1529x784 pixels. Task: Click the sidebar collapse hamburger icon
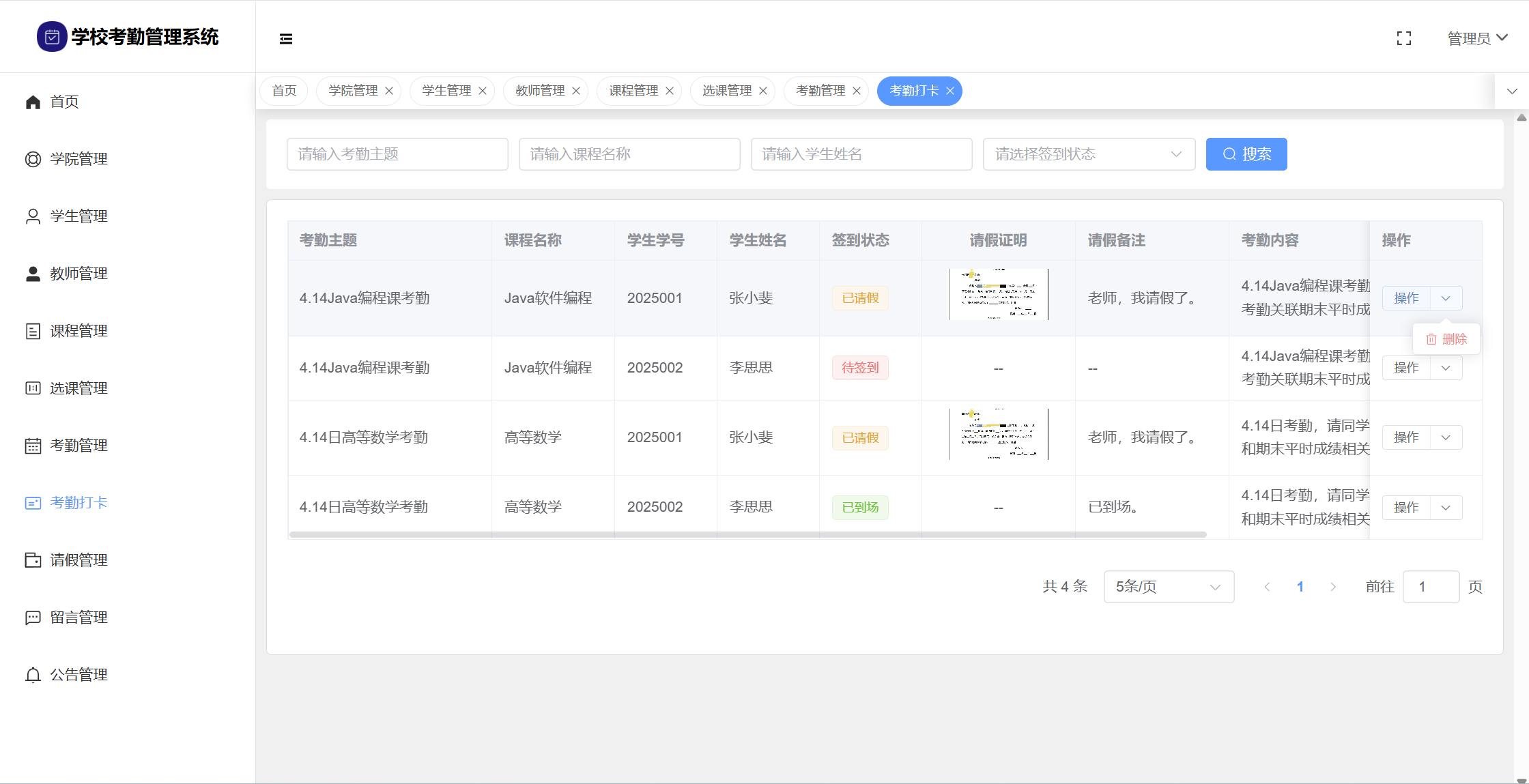pos(286,39)
